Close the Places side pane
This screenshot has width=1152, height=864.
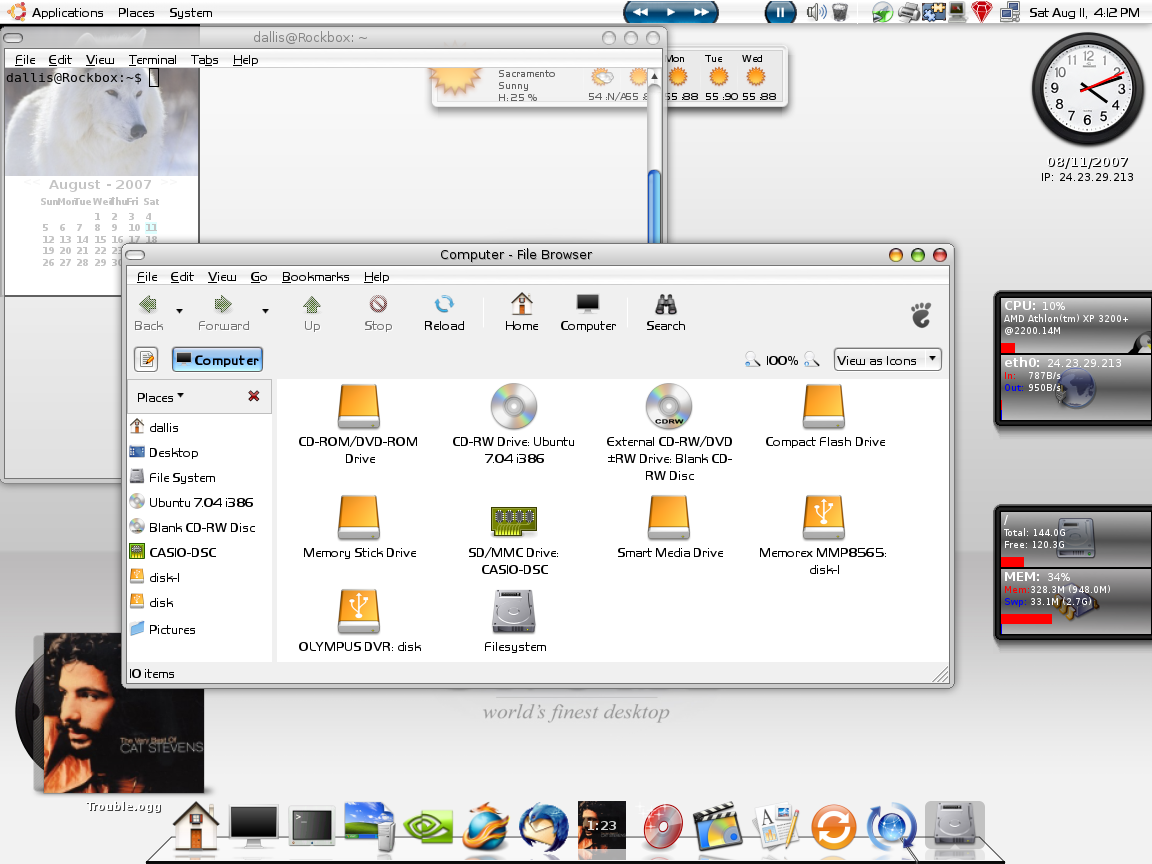(x=253, y=397)
